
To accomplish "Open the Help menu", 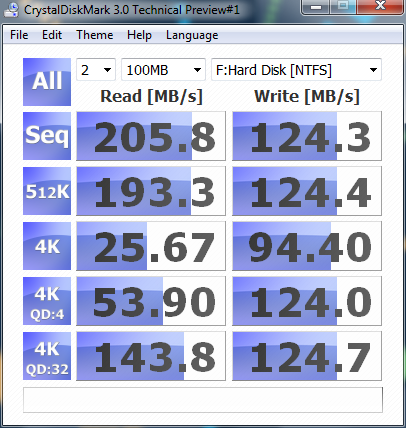I will [139, 35].
